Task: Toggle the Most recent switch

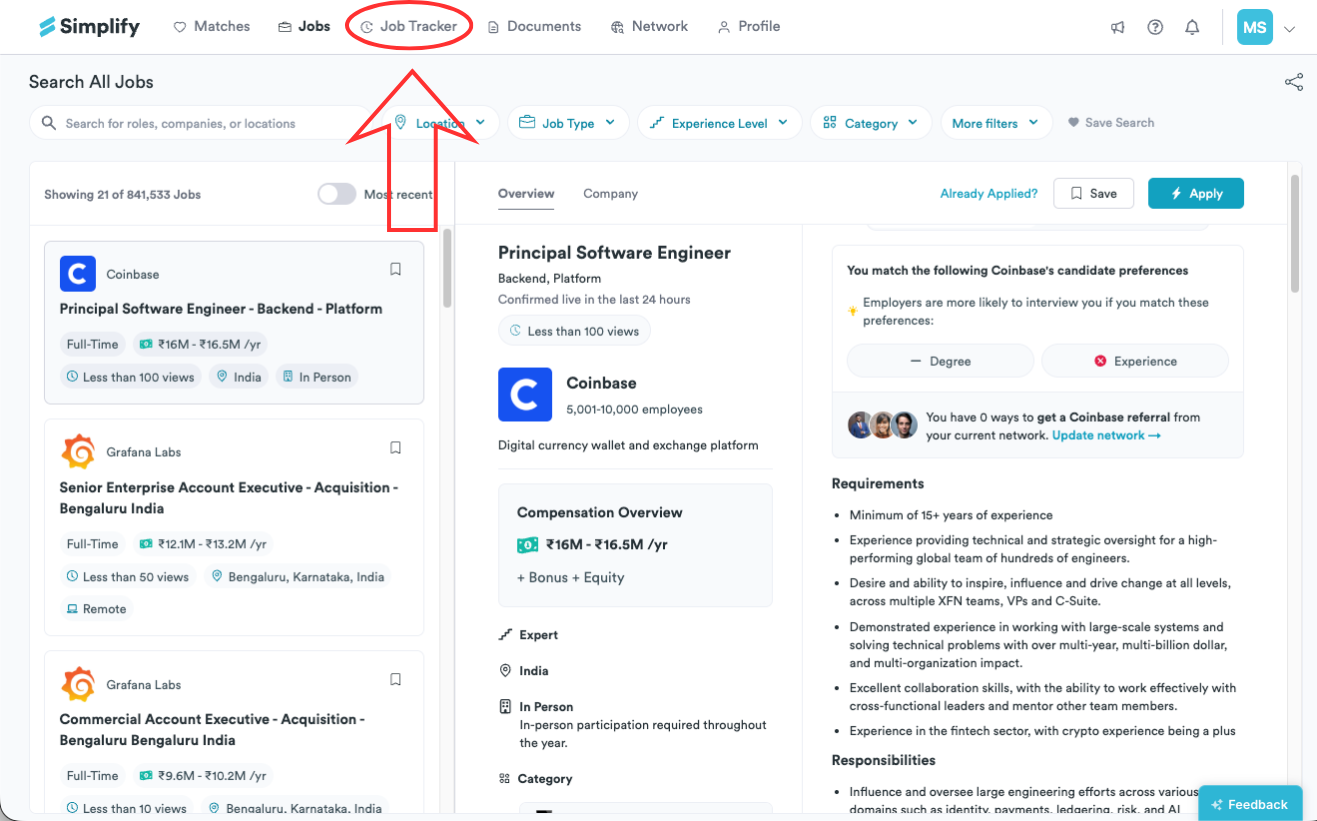Action: coord(337,194)
